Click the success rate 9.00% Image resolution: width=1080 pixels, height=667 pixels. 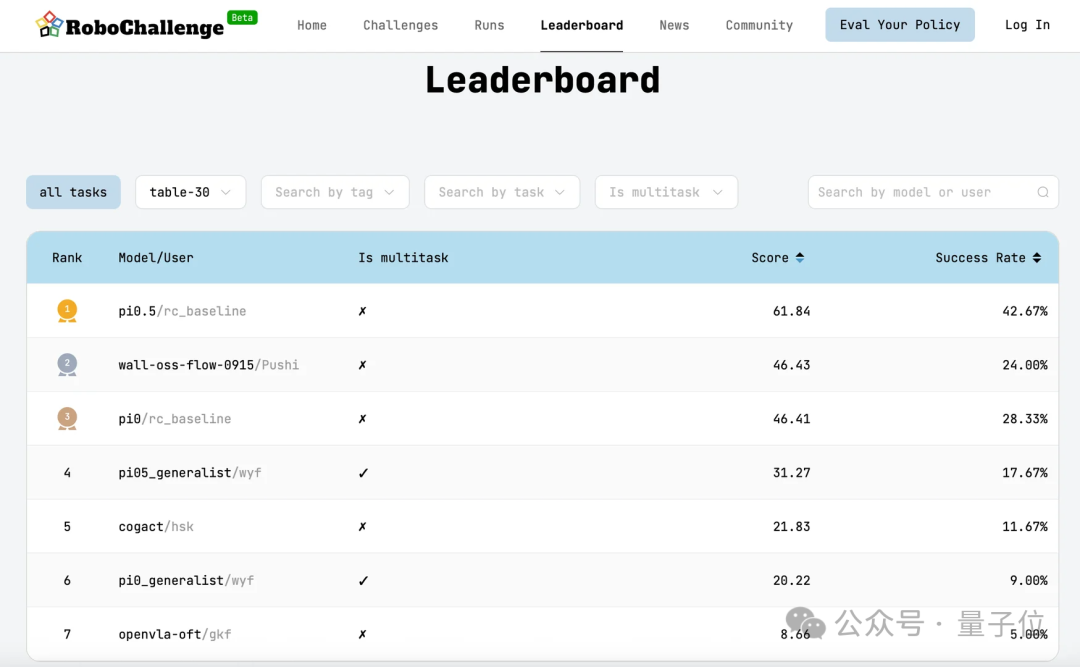point(1029,580)
